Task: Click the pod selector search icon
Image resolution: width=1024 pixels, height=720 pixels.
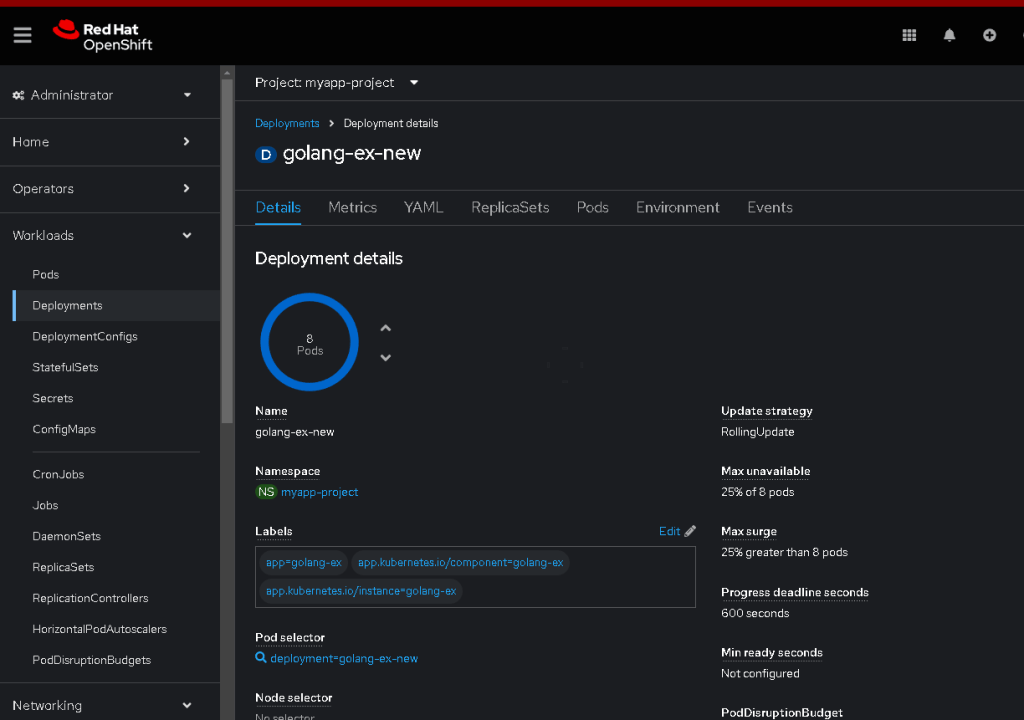Action: point(261,658)
